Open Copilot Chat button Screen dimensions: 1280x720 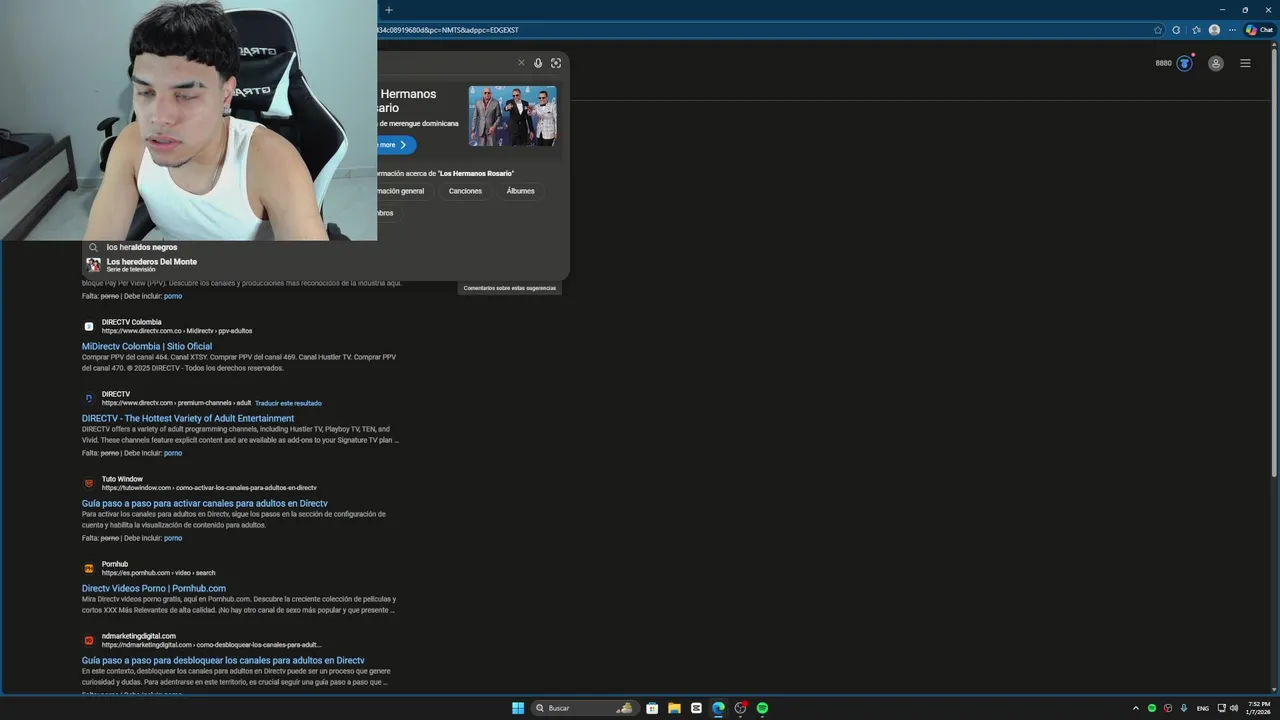click(x=1259, y=30)
